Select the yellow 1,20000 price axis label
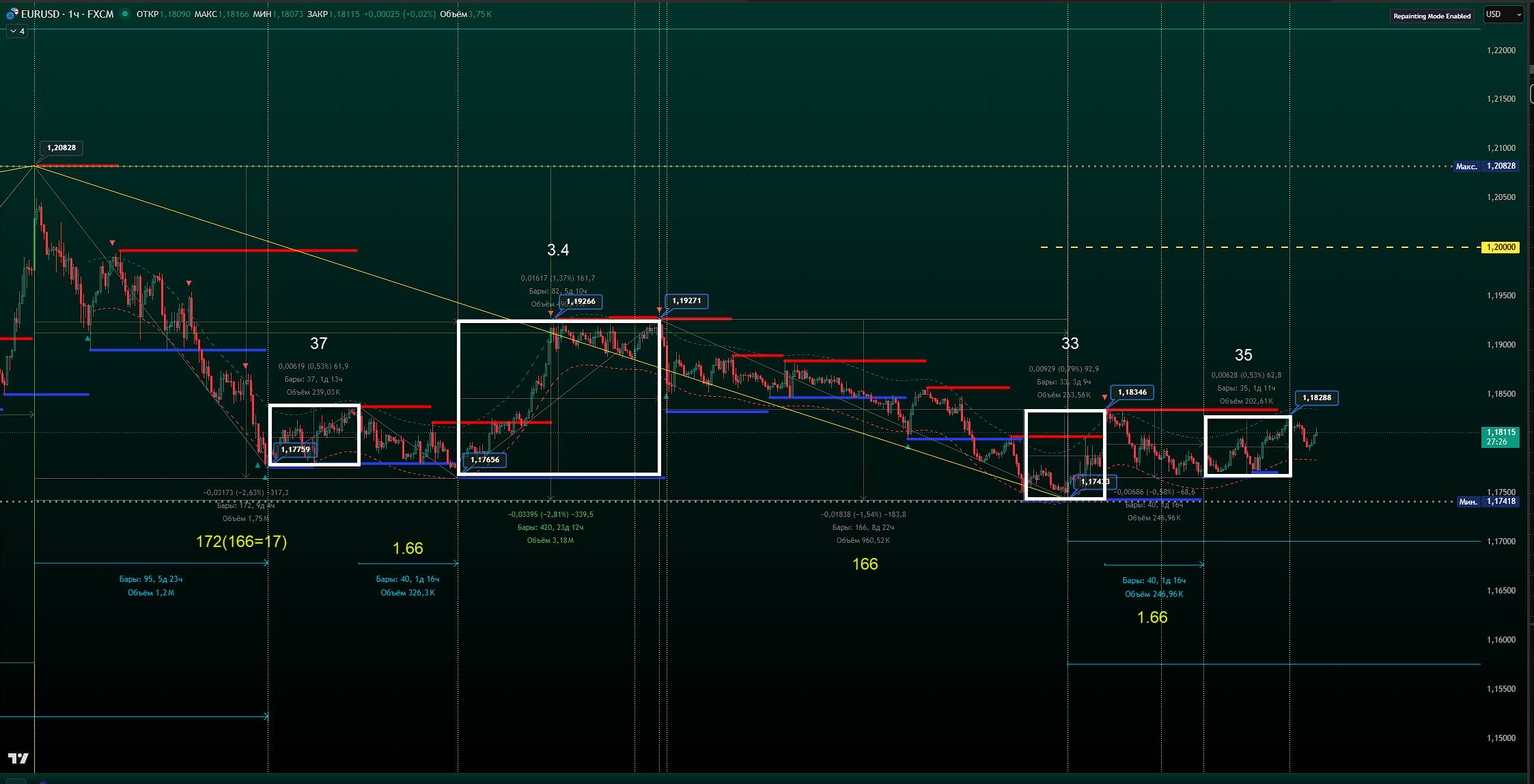Screen dimensions: 1534x784 [x=1500, y=247]
